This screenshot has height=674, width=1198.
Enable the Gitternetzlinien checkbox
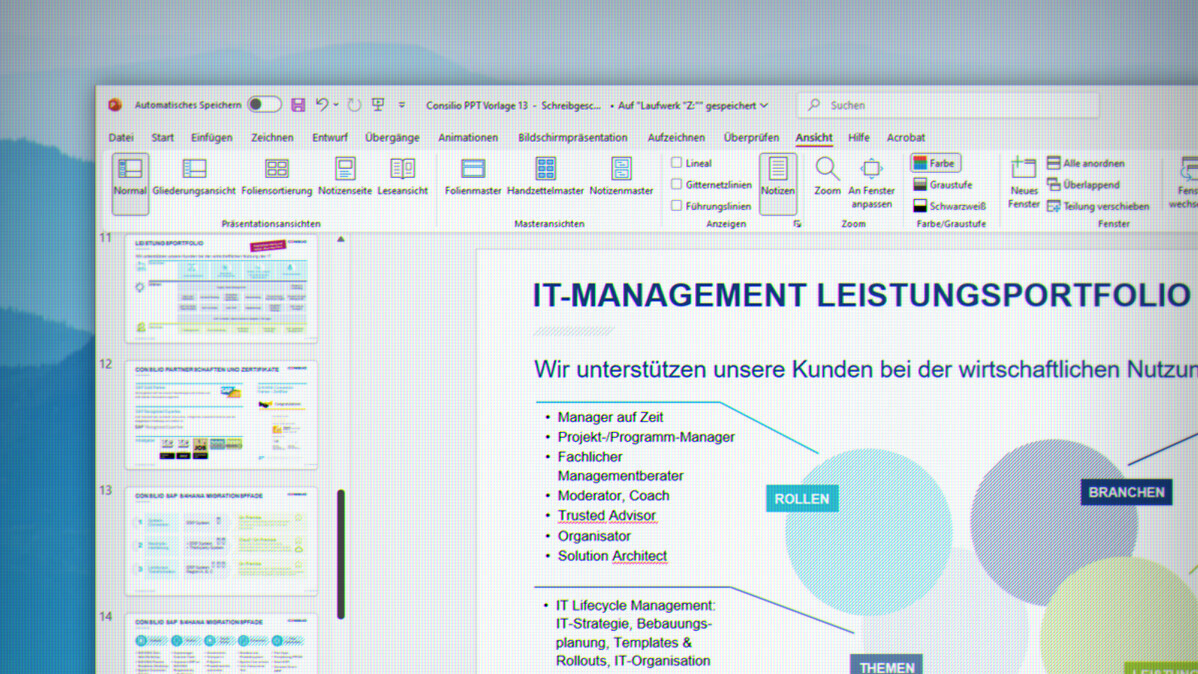[676, 184]
